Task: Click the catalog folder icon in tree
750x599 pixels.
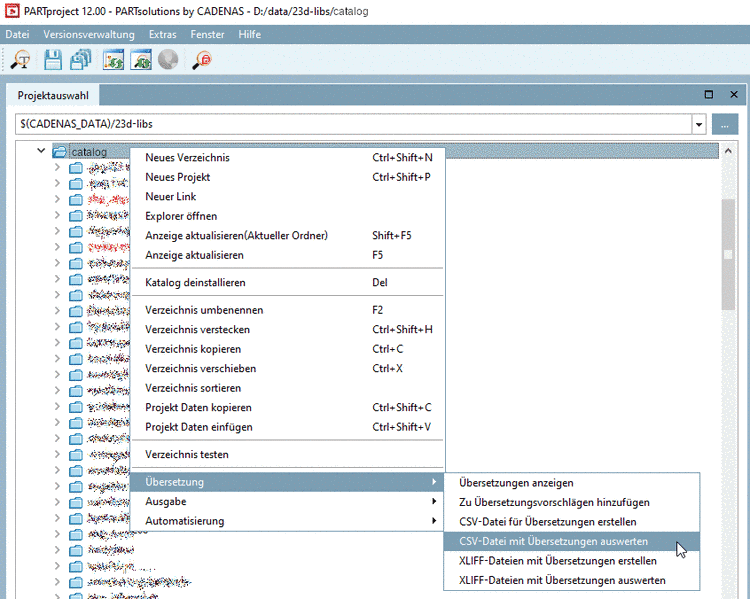Action: click(59, 152)
